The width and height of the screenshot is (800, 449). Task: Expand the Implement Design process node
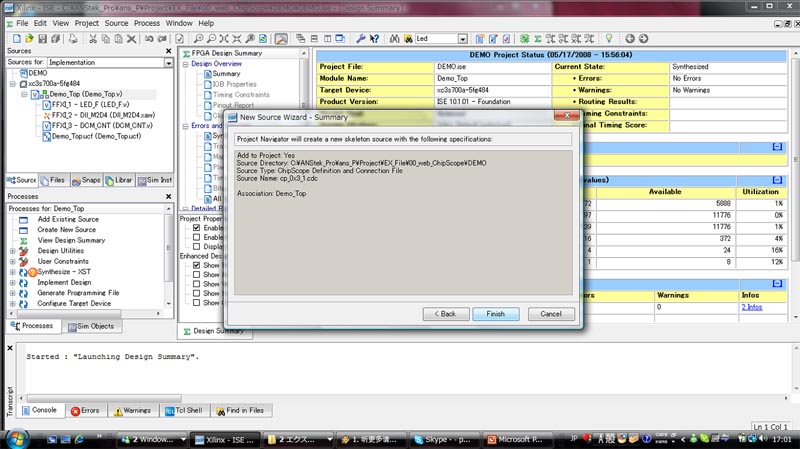click(x=13, y=283)
